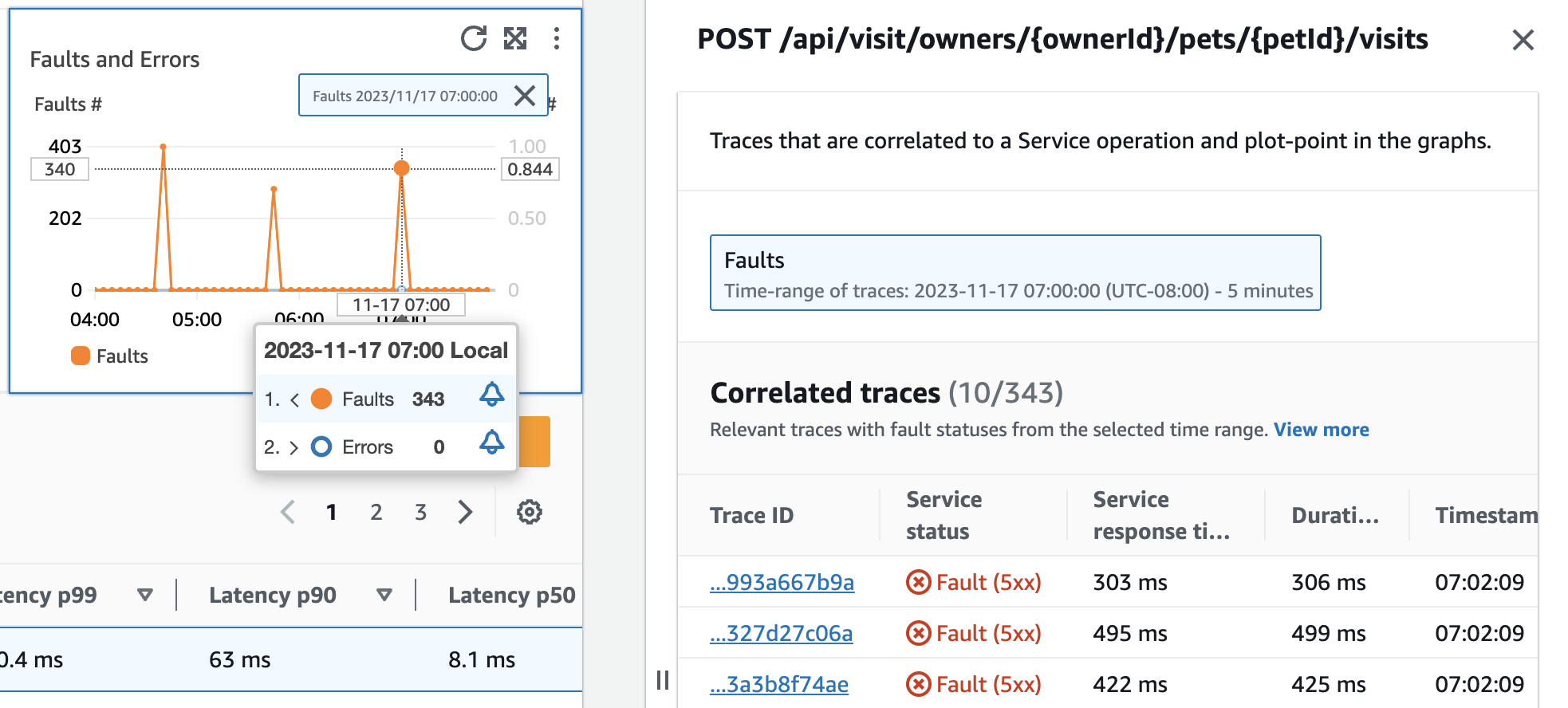The image size is (1568, 708).
Task: Sort by Latency p90 dropdown arrow
Action: (x=384, y=595)
